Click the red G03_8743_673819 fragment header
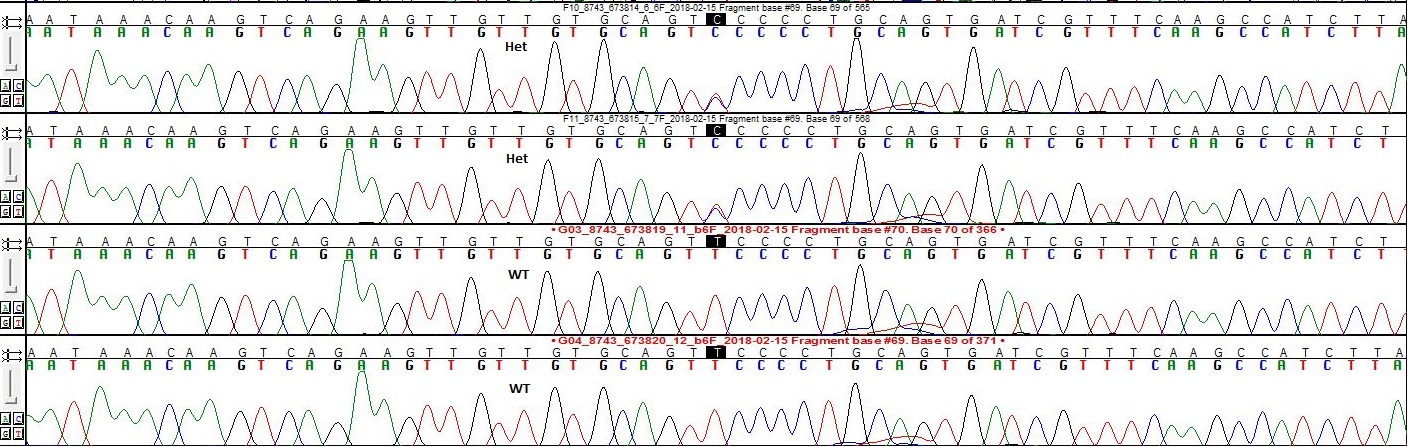 tap(777, 230)
